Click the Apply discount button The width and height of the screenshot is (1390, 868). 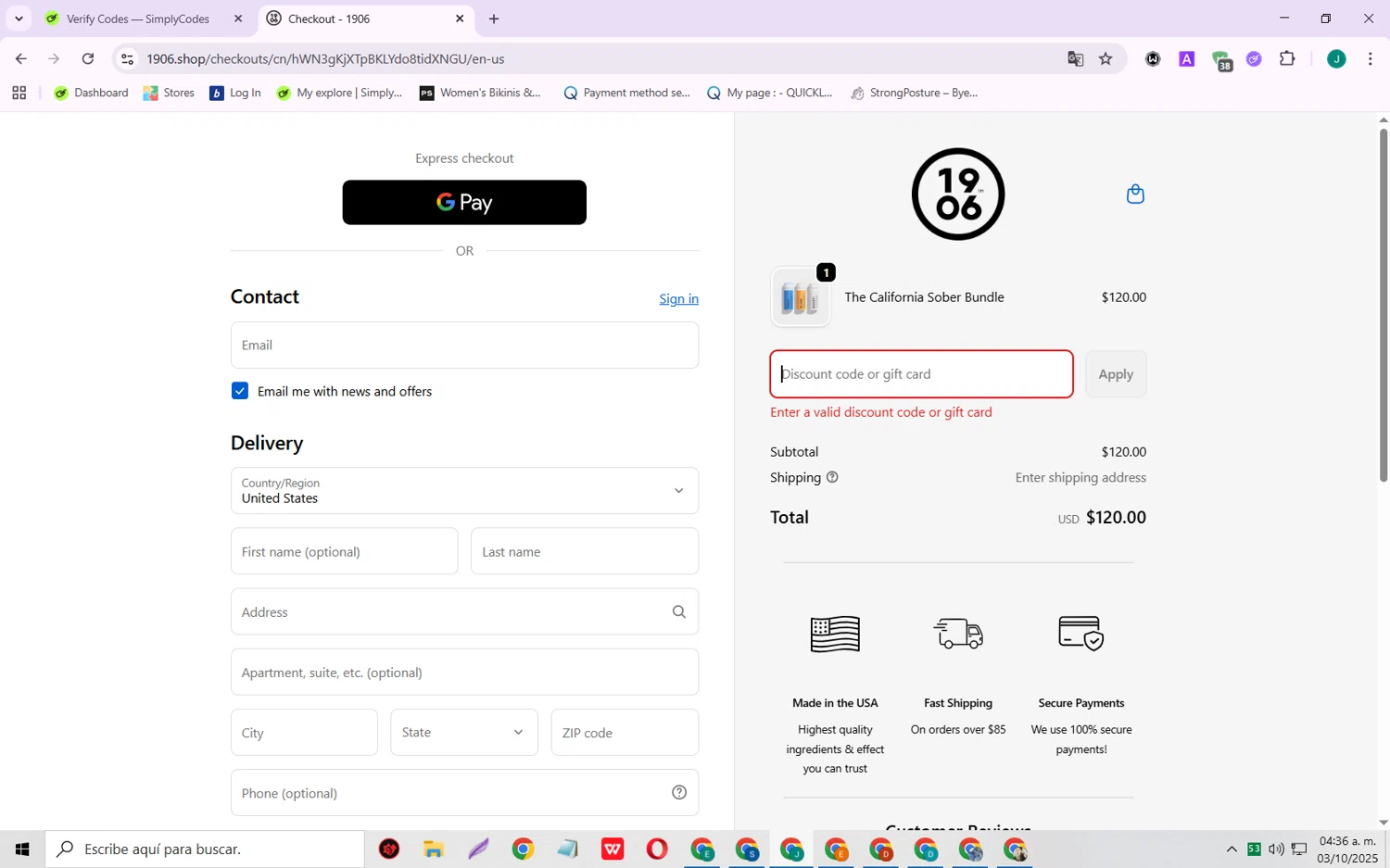(x=1116, y=374)
